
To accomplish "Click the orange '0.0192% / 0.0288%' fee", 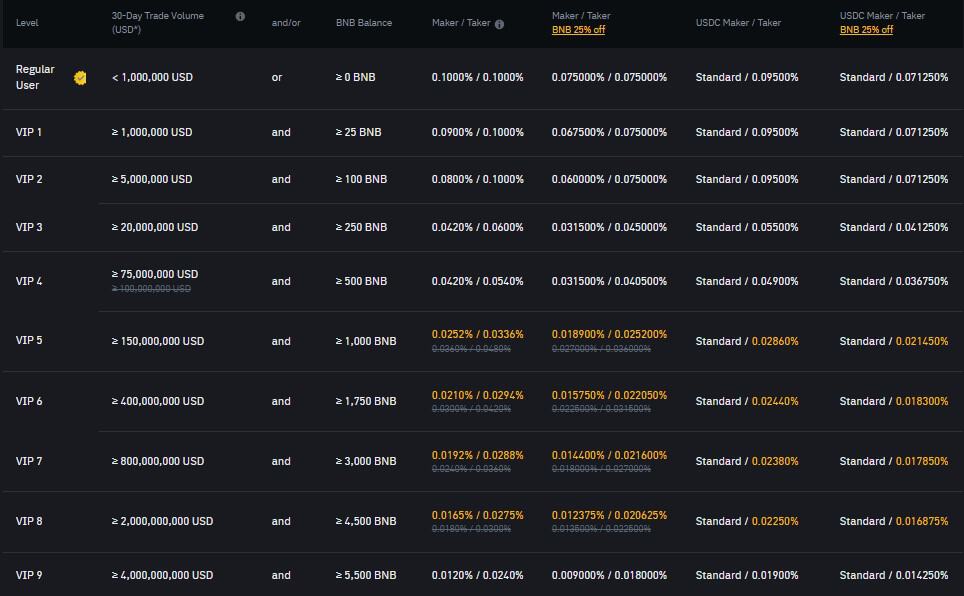I will point(478,455).
